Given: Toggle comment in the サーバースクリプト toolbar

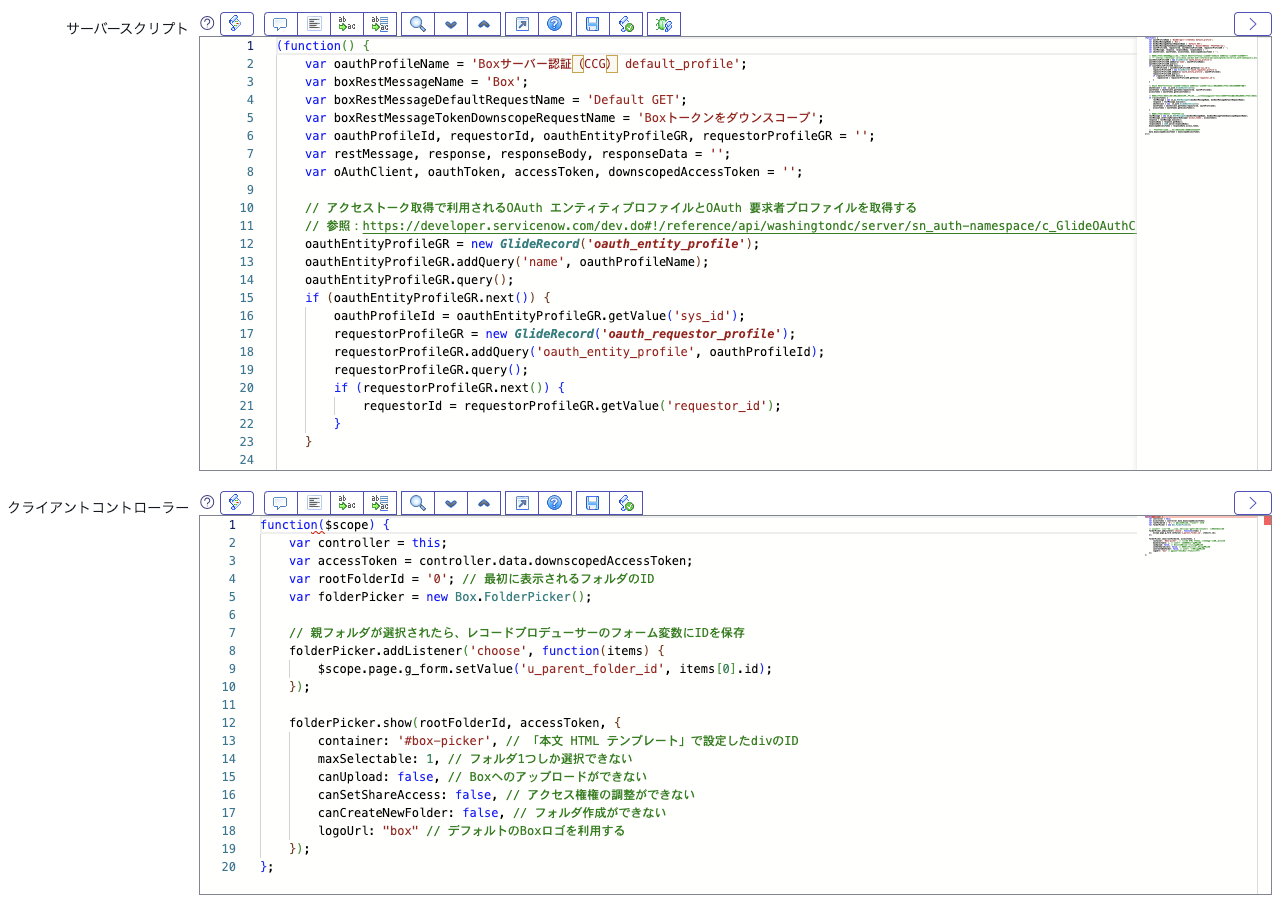Looking at the screenshot, I should (281, 24).
